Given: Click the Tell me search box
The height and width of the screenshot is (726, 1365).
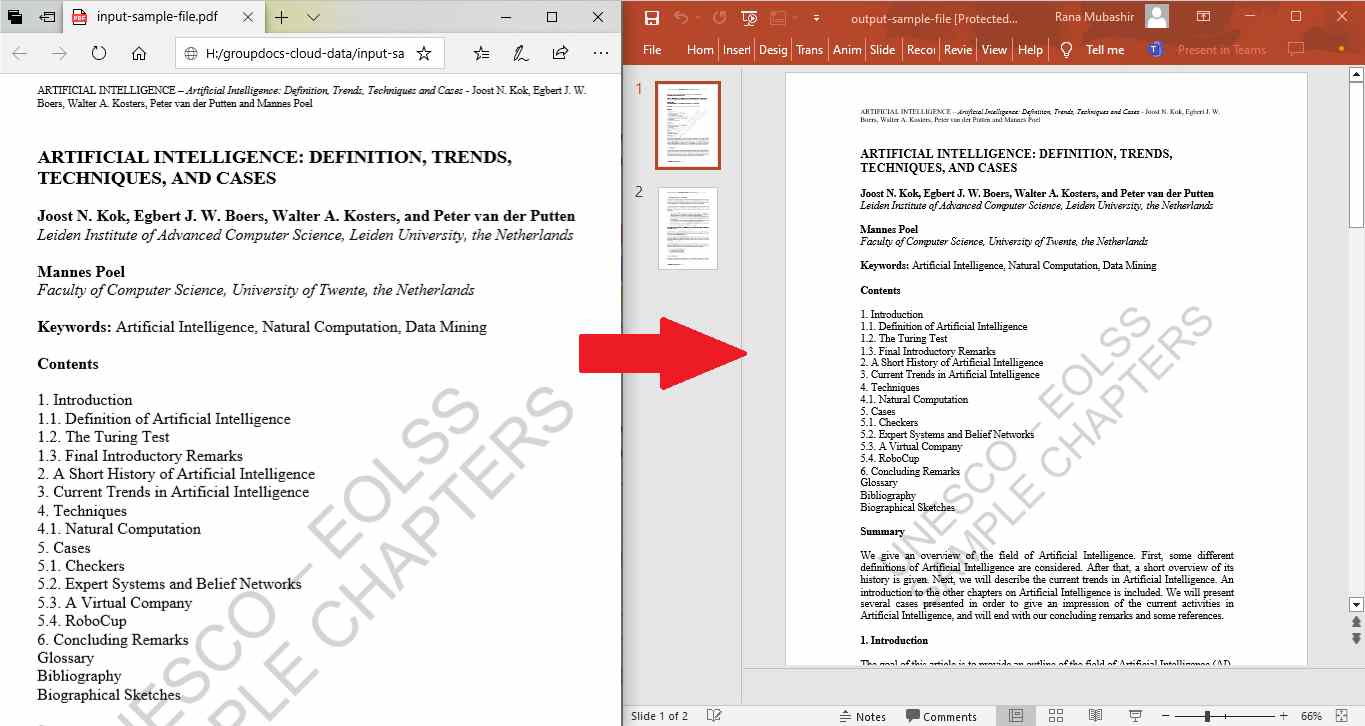Looking at the screenshot, I should point(1104,50).
